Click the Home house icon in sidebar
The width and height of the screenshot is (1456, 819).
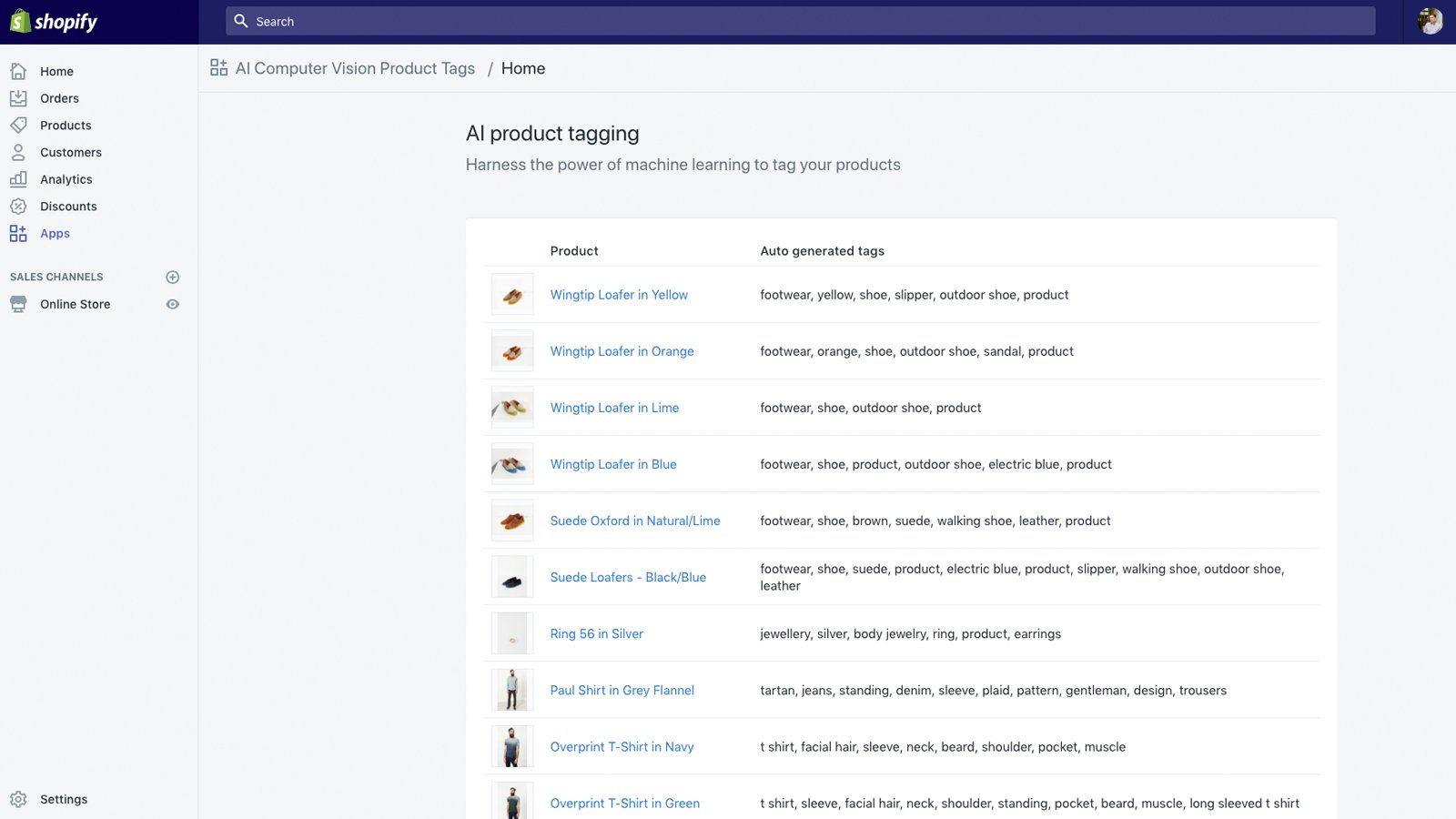coord(18,71)
